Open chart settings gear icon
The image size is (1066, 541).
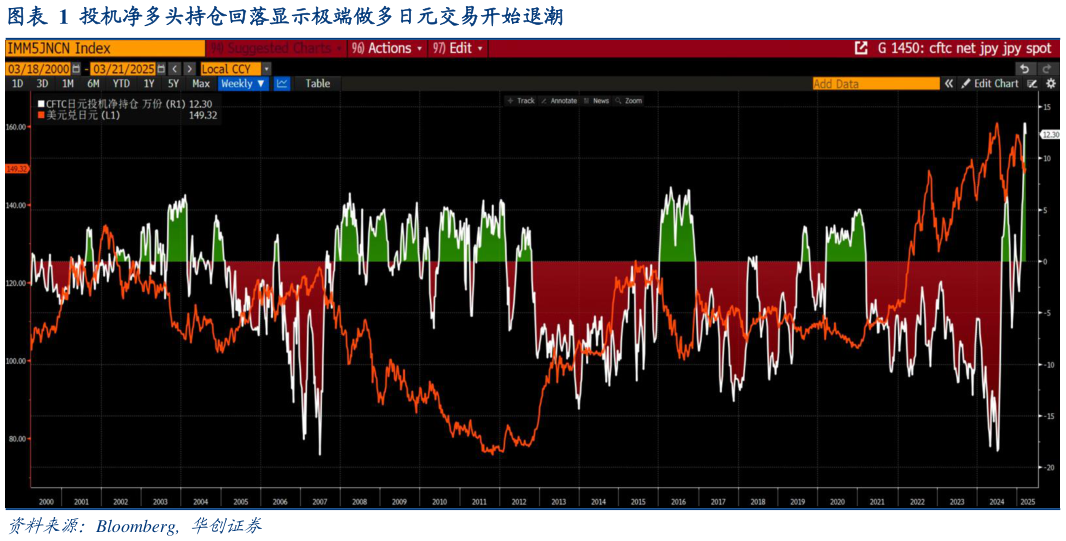point(1050,84)
